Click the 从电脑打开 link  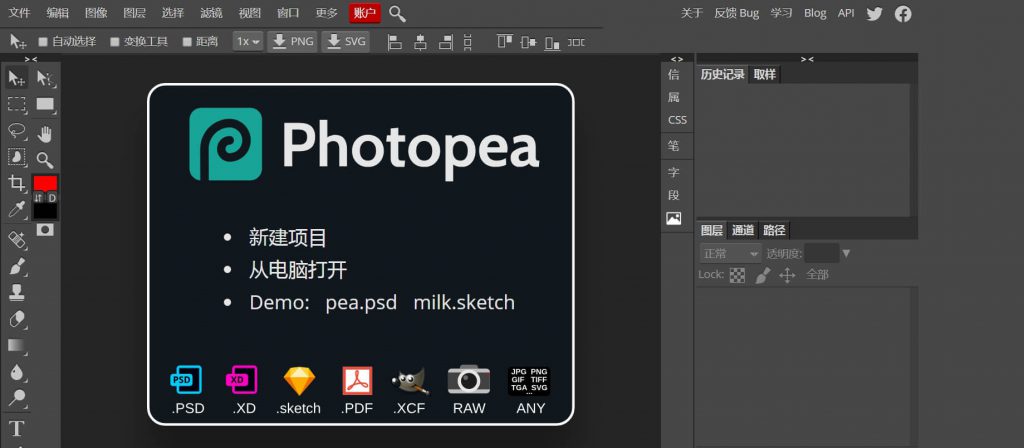pyautogui.click(x=298, y=270)
